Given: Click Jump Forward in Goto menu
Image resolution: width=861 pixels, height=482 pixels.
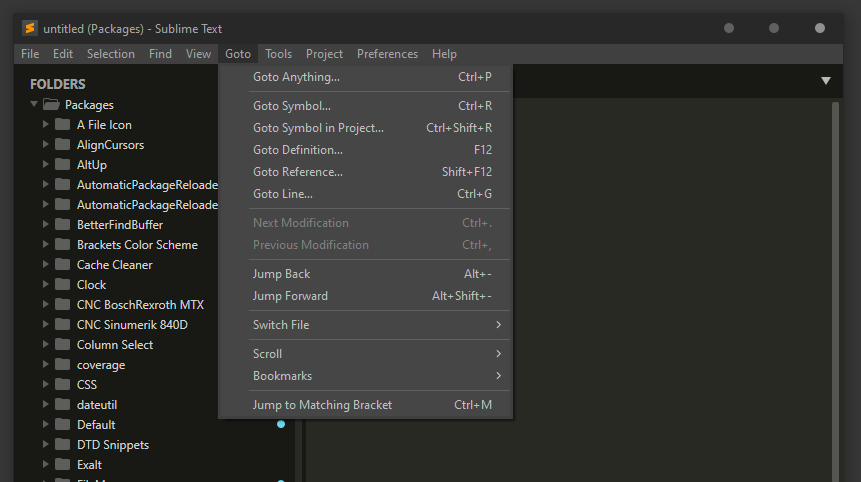Looking at the screenshot, I should [365, 295].
